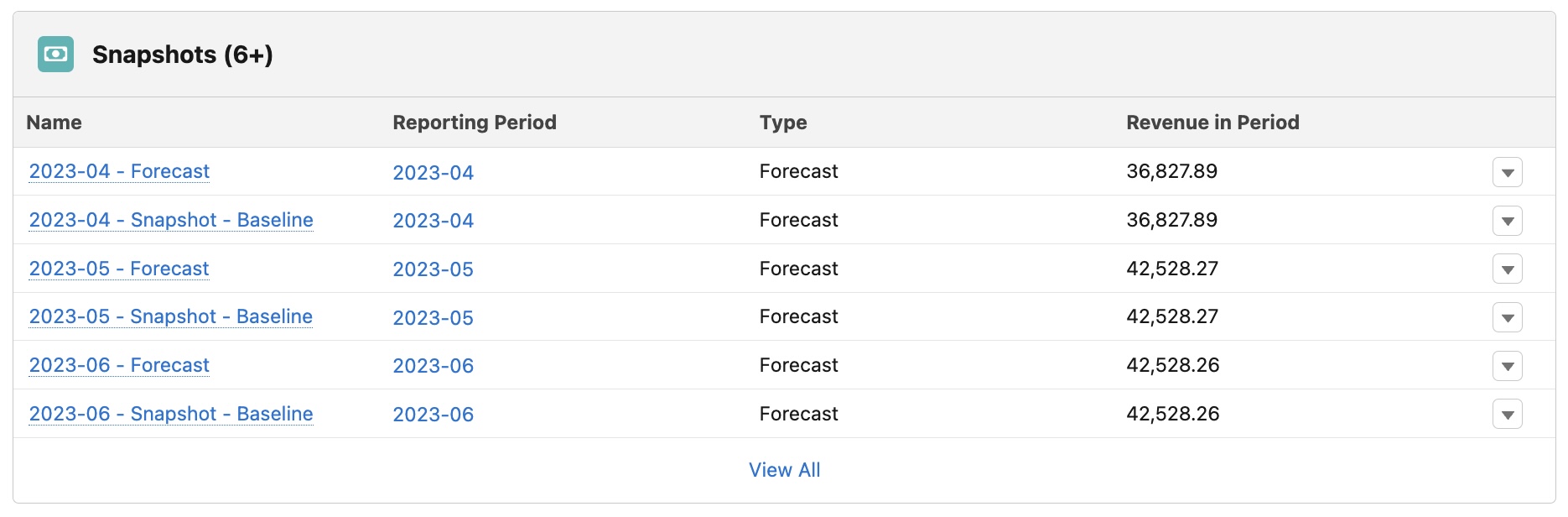Click the Snapshots (6+) panel title
This screenshot has height=517, width=1568.
[x=181, y=54]
